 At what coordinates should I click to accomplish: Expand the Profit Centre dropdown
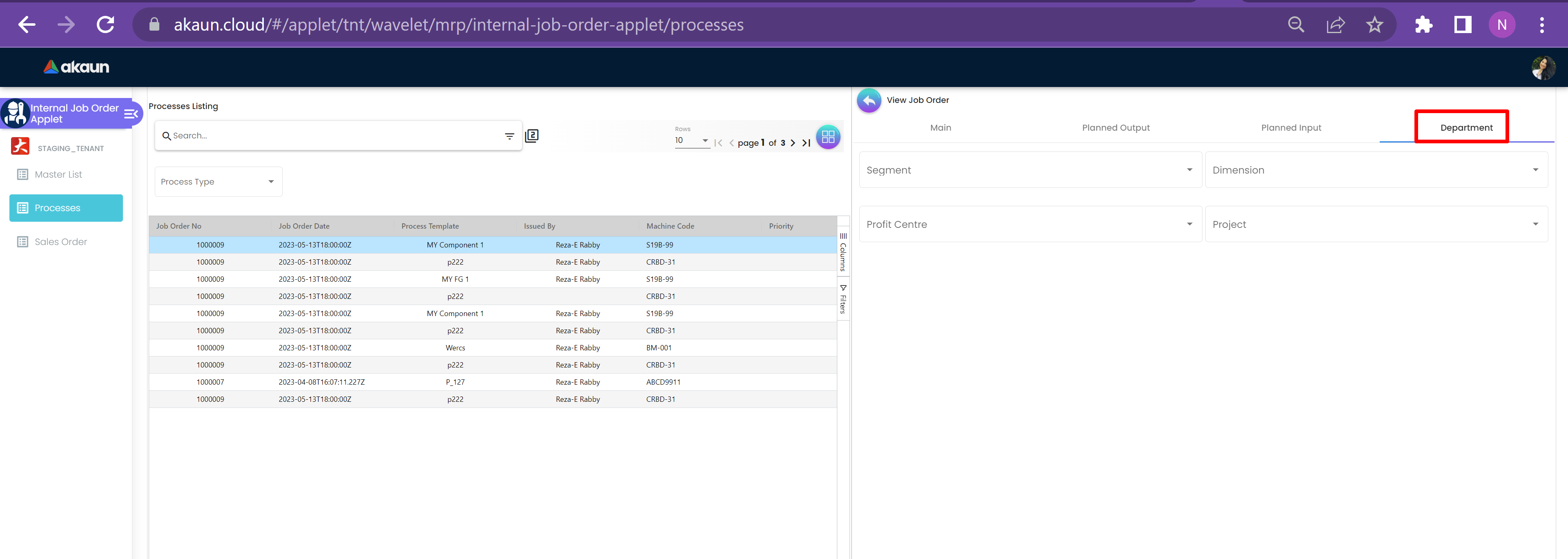click(1029, 225)
